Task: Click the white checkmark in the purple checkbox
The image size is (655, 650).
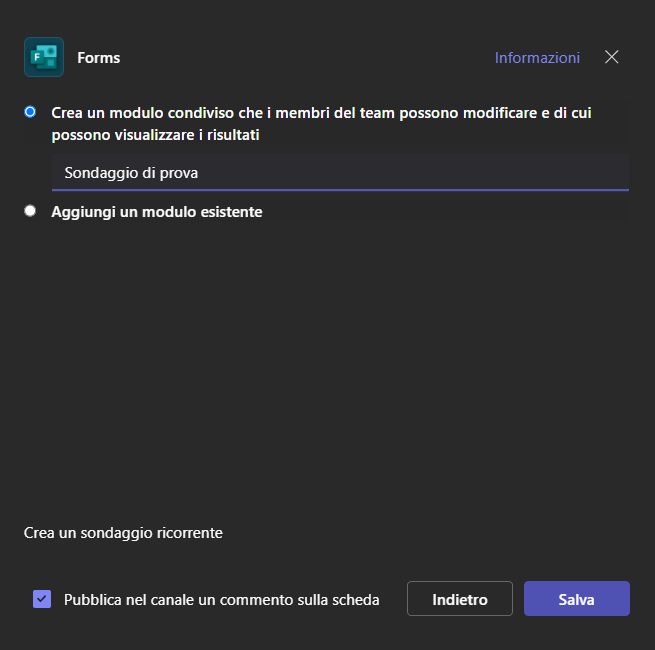Action: click(x=42, y=599)
